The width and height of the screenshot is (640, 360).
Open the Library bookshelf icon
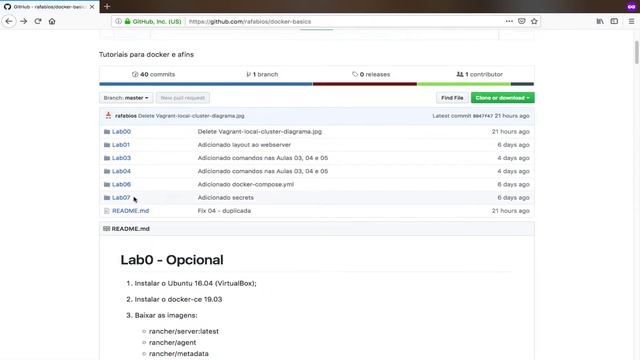click(x=600, y=21)
